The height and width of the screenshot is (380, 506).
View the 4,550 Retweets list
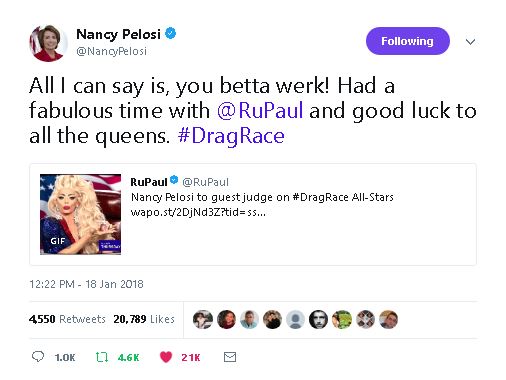pos(67,319)
